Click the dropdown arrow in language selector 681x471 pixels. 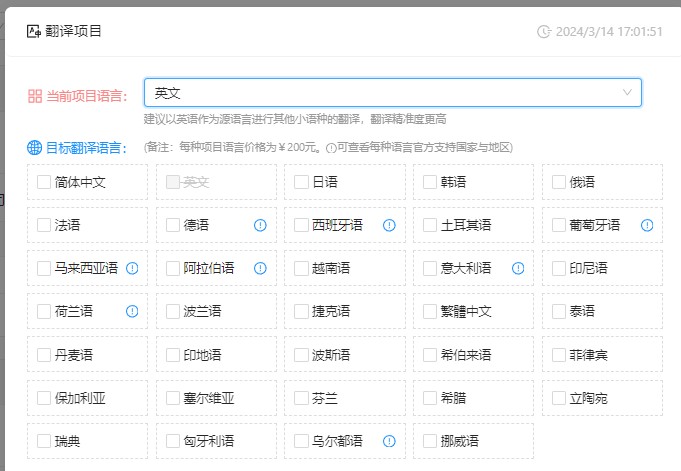click(x=627, y=93)
